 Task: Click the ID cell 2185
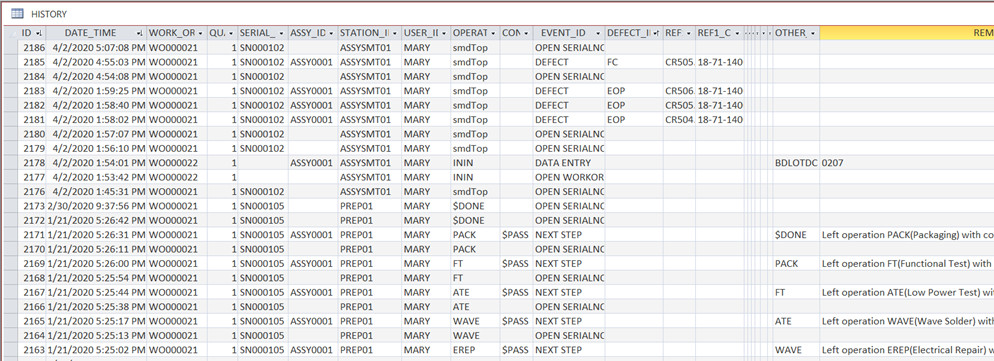(33, 62)
